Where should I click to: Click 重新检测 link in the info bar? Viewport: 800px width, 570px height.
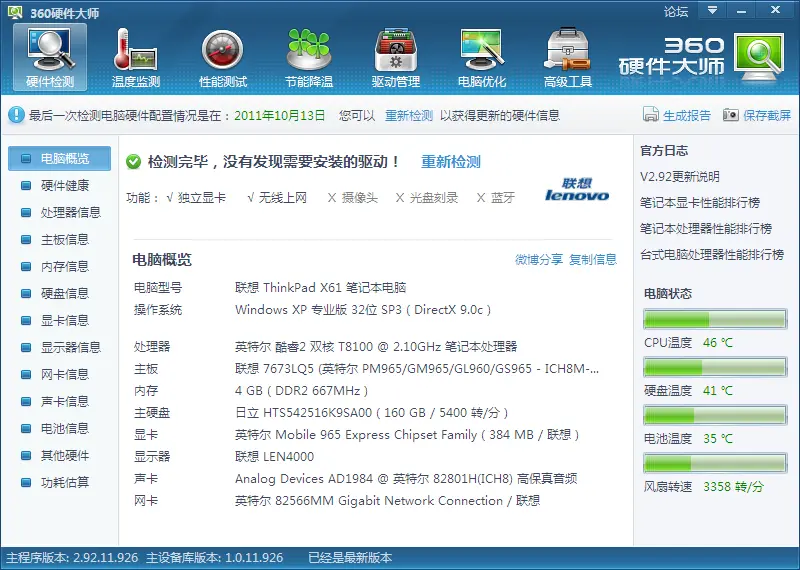[x=409, y=115]
